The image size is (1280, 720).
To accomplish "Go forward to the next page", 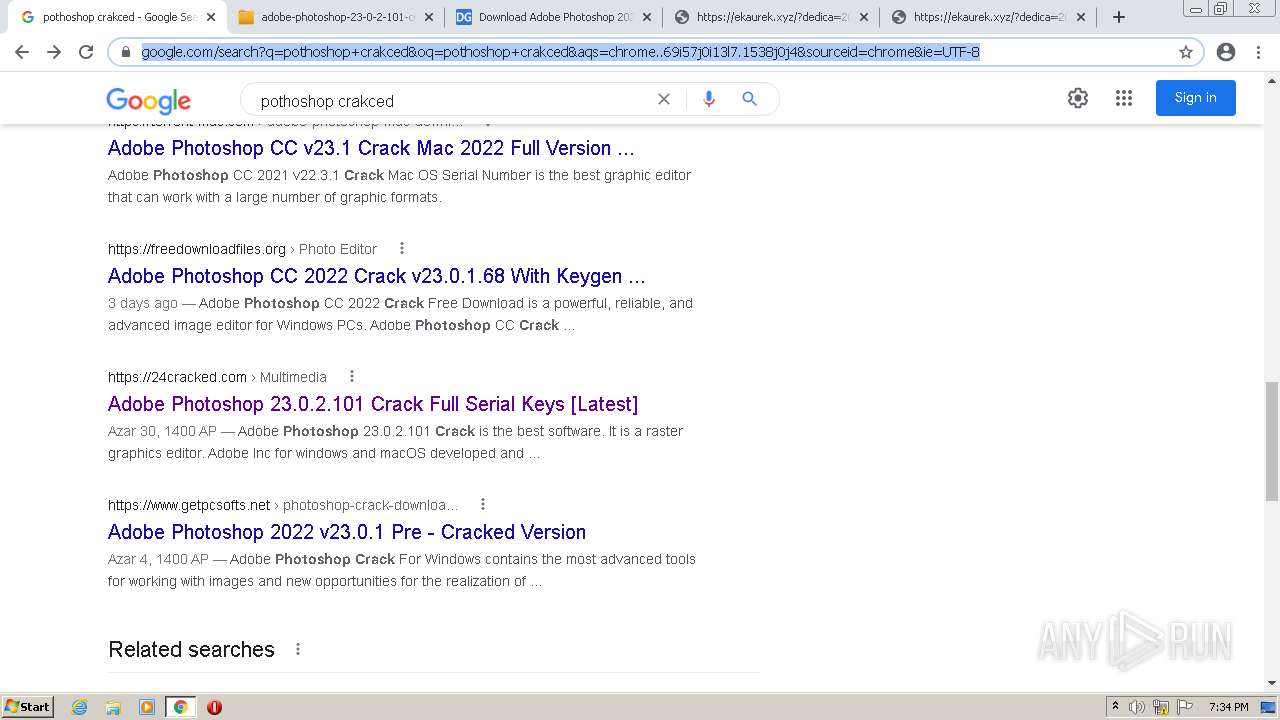I will 54,52.
